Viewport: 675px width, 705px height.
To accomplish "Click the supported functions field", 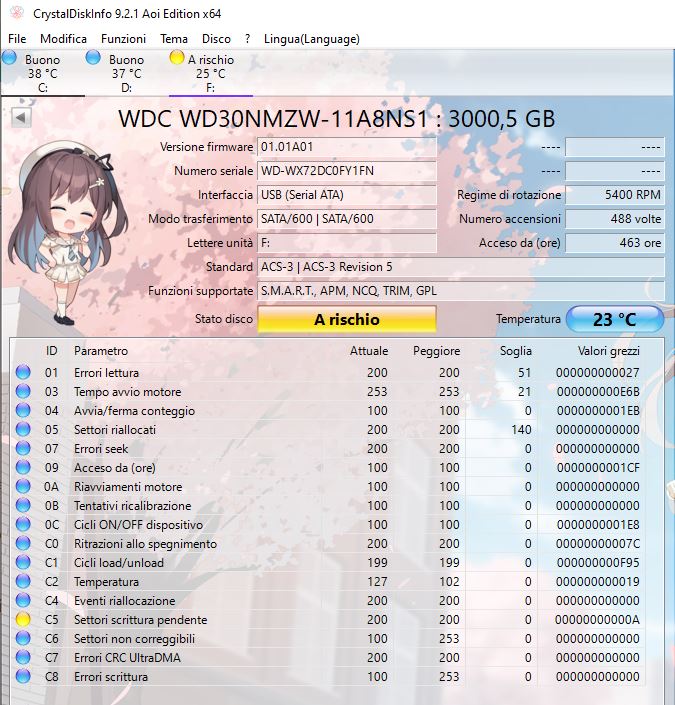I will tap(461, 291).
